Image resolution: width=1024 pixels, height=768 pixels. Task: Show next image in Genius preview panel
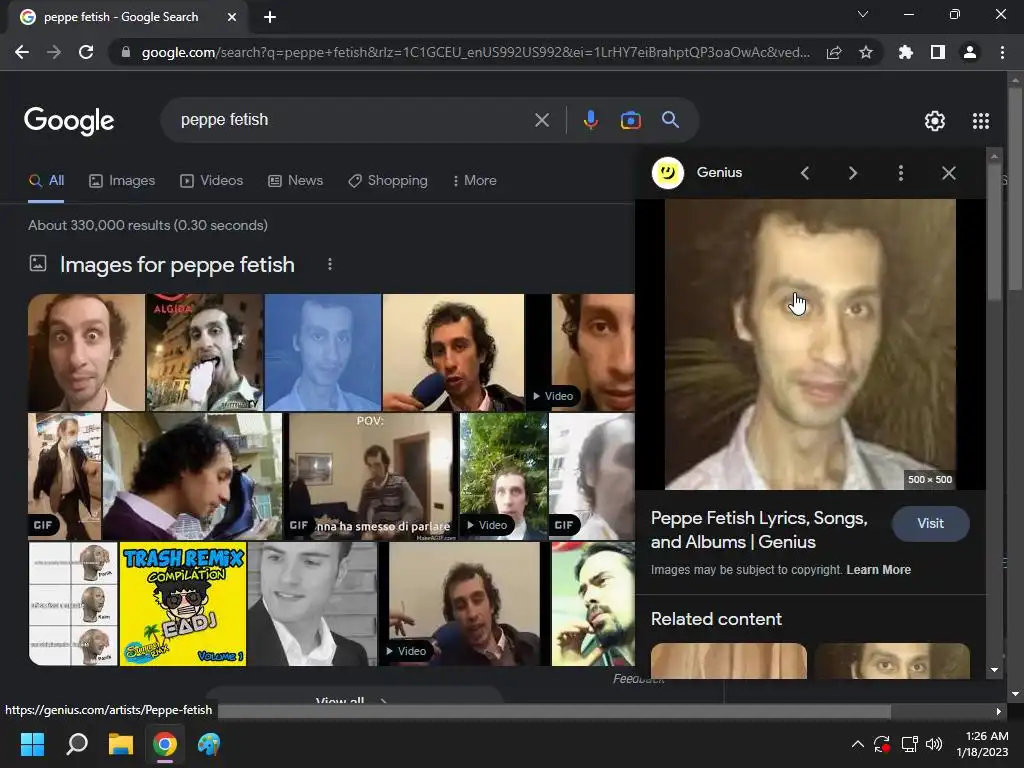pos(852,173)
